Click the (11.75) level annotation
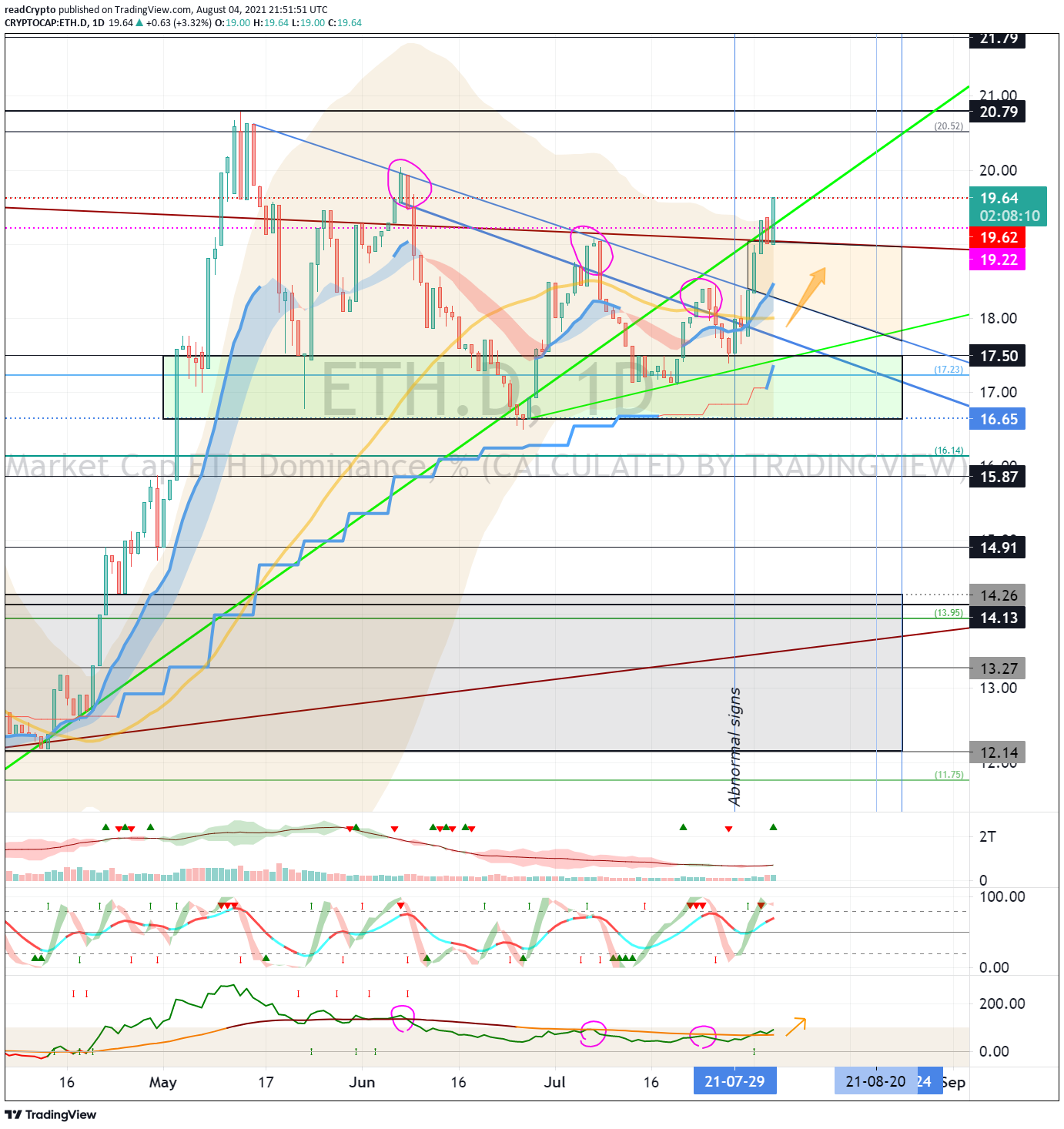The width and height of the screenshot is (1064, 1129). pos(949,775)
